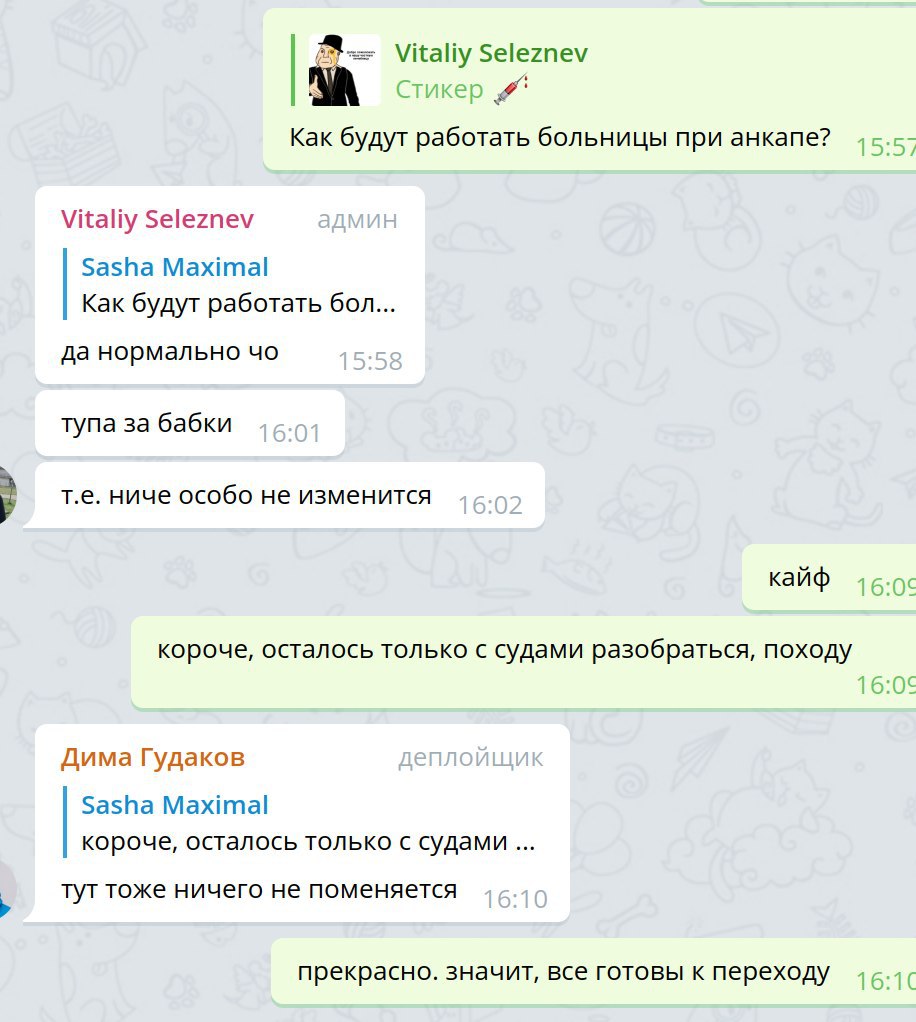Image resolution: width=916 pixels, height=1022 pixels.
Task: Select the outgoing message 'кайф'
Action: 799,577
